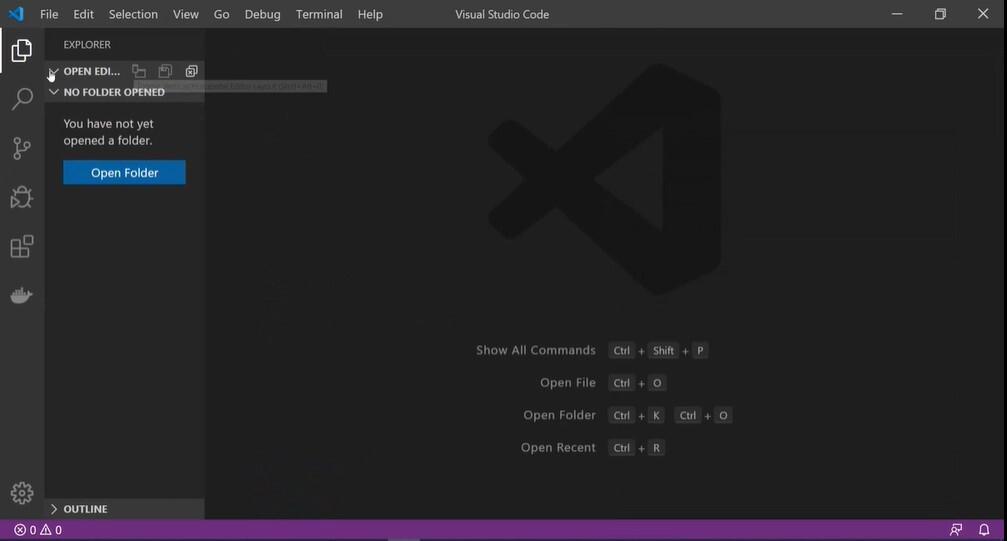Minimize the Visual Studio Code window
Screen dimensions: 1007x541
tap(897, 13)
